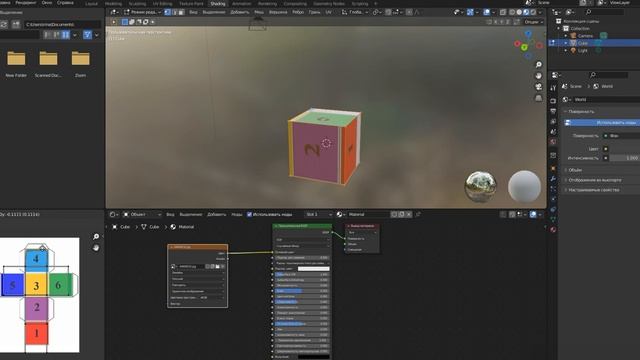Select the Cube row in outliner
This screenshot has height=360, width=640.
click(594, 43)
